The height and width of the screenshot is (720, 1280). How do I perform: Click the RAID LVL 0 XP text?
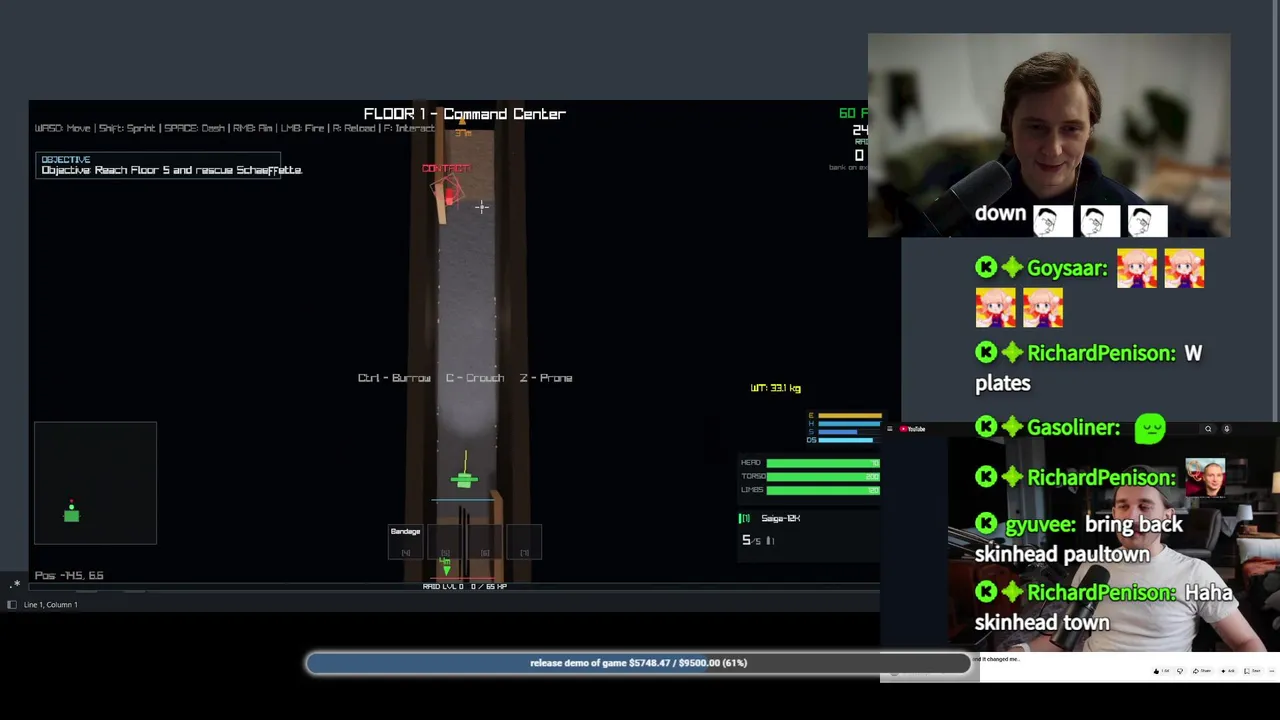(x=465, y=586)
